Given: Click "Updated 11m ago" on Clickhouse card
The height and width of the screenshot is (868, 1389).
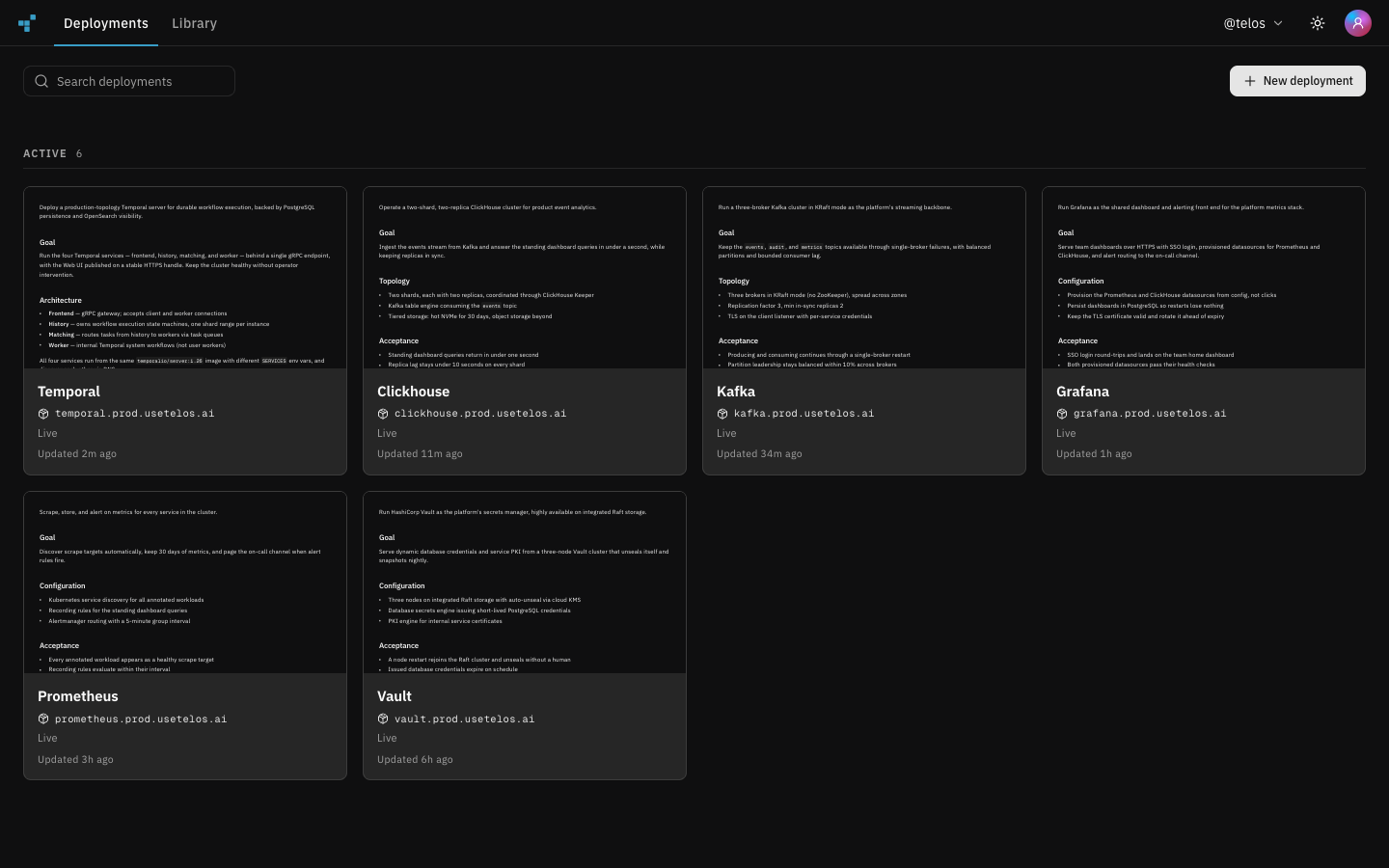Looking at the screenshot, I should coord(420,454).
